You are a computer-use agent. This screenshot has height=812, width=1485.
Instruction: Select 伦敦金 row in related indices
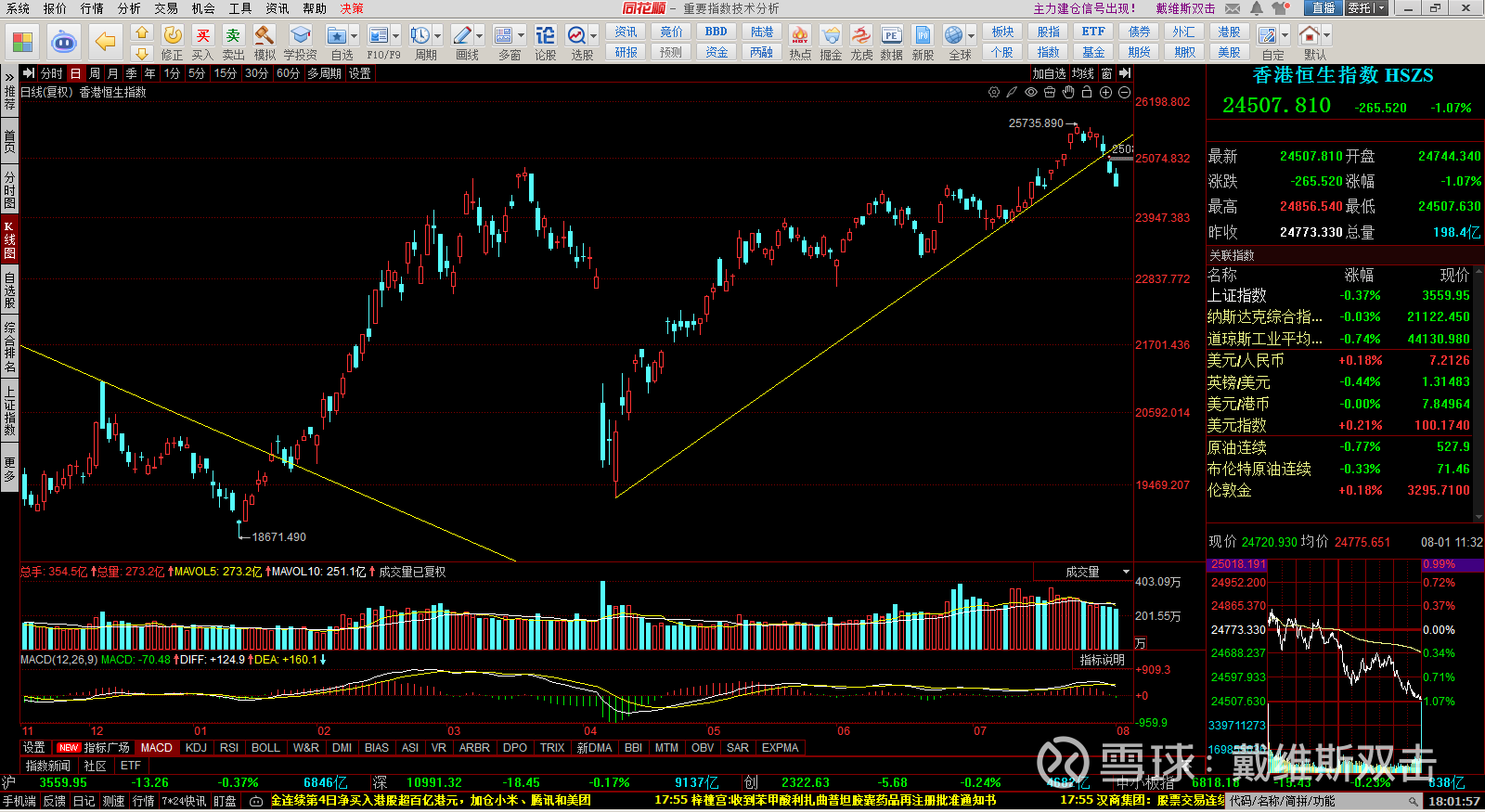1338,490
